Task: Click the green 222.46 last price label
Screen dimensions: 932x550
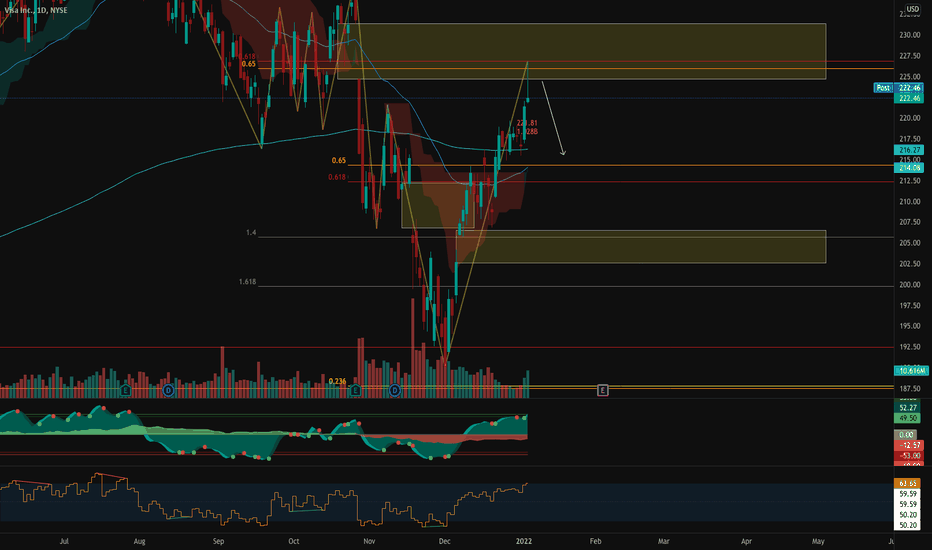Action: (x=909, y=98)
